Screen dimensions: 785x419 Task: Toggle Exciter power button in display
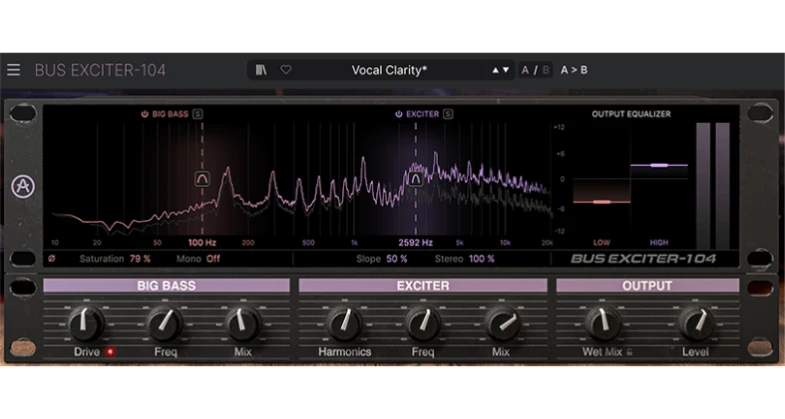click(x=399, y=114)
